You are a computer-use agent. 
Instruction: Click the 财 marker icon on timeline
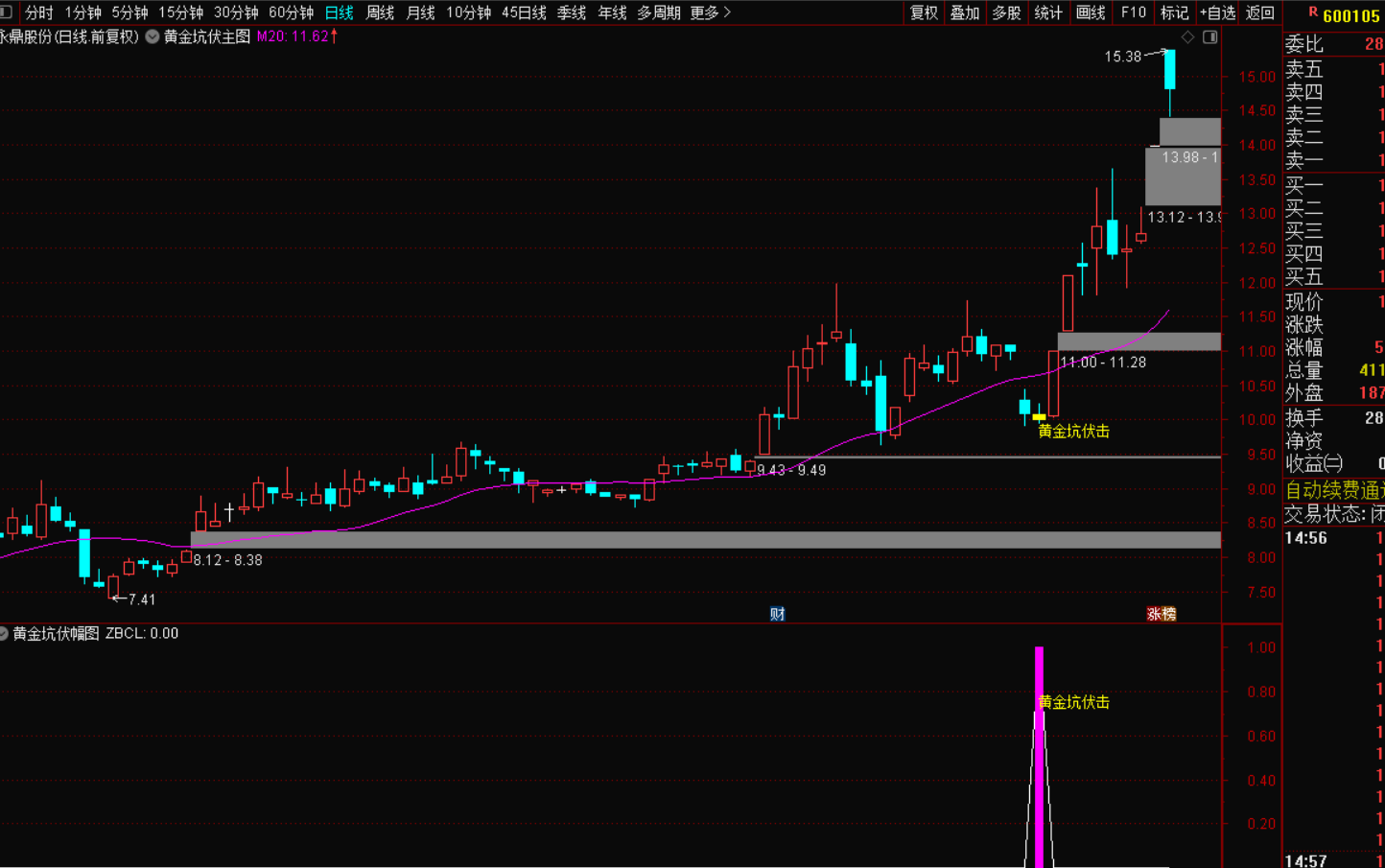[777, 614]
